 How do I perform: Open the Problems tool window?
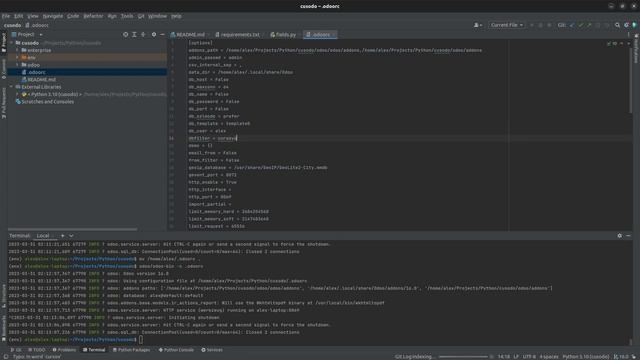[x=64, y=350]
